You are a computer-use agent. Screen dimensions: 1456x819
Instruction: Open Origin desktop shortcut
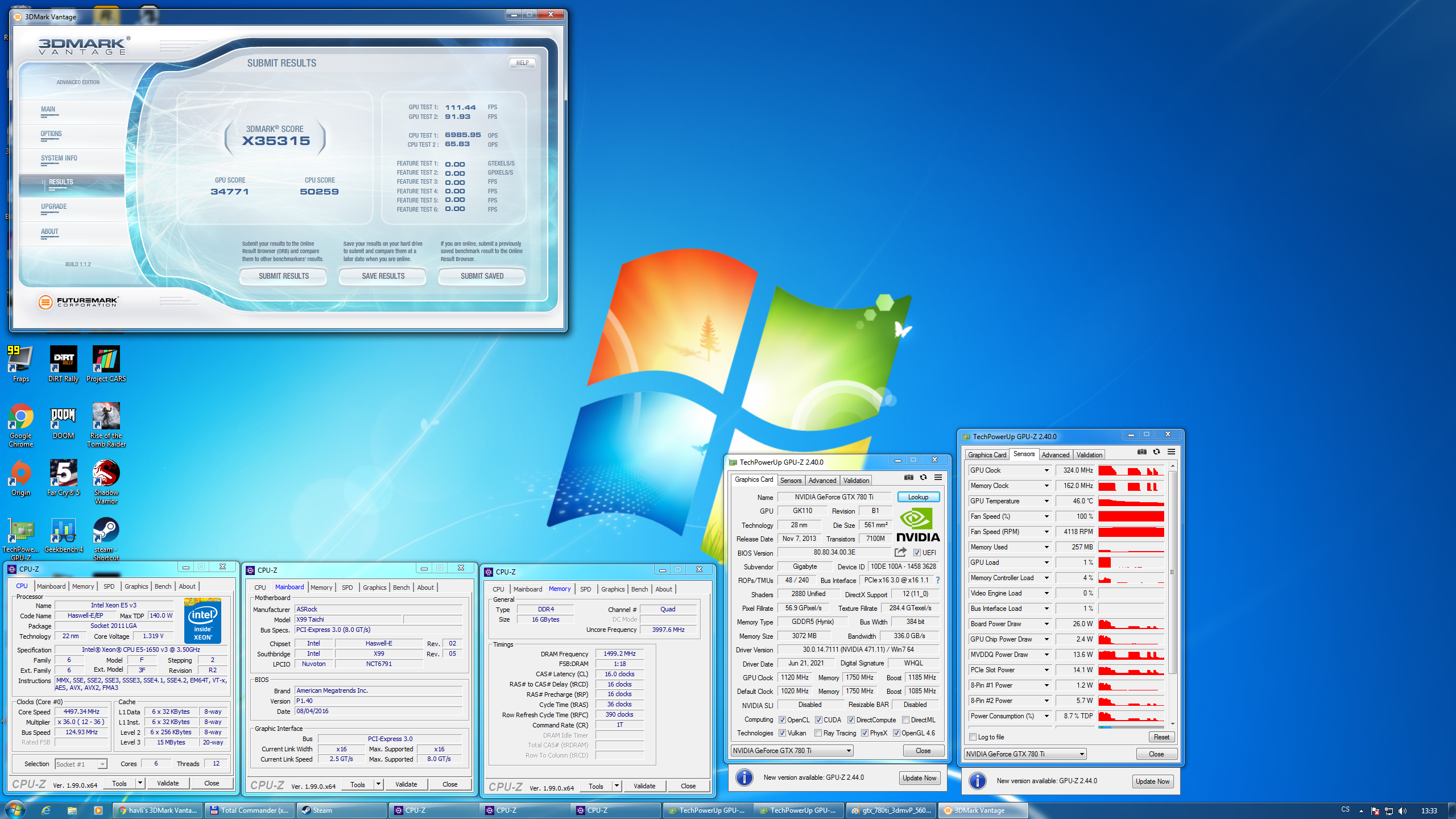20,478
